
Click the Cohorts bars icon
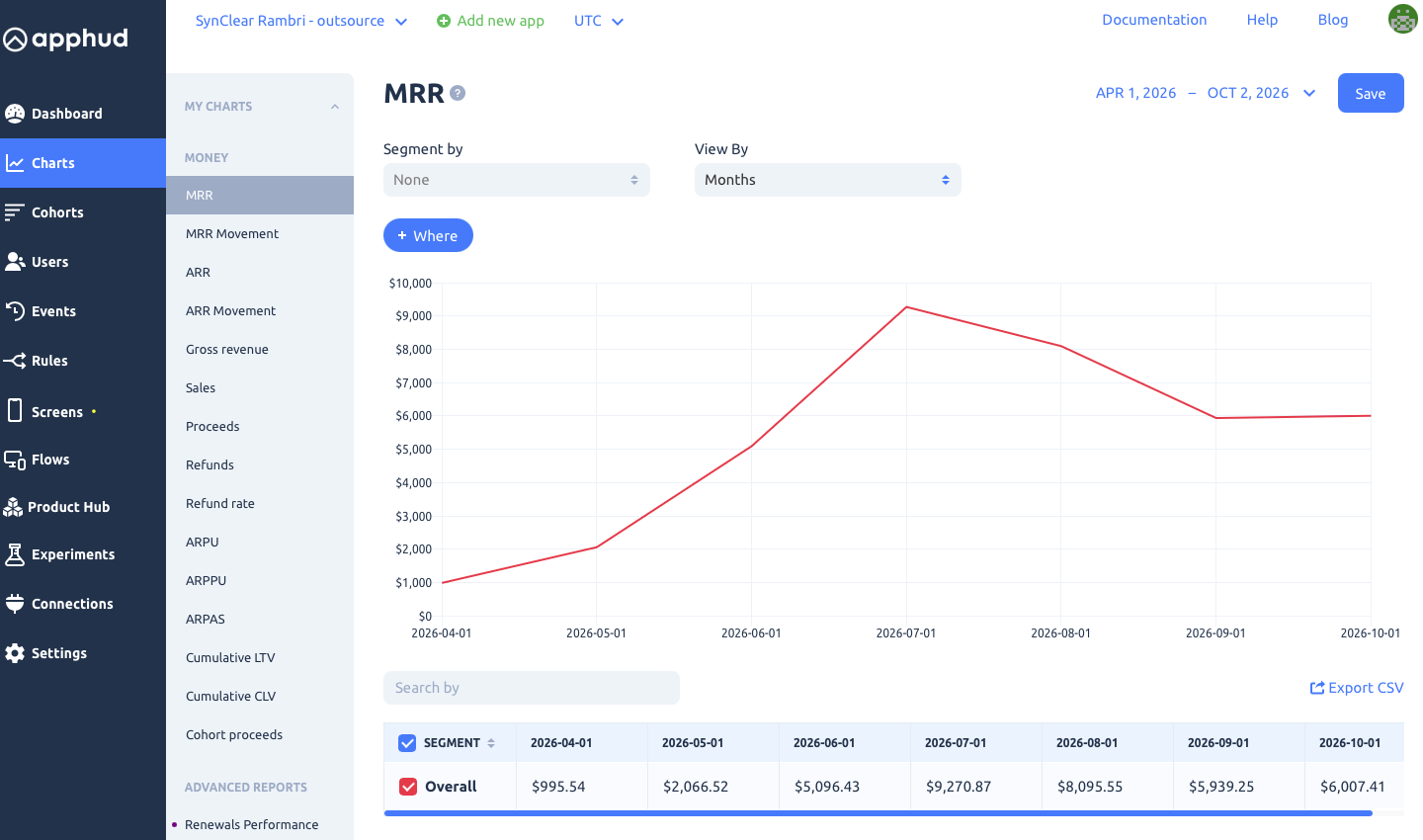tap(15, 212)
